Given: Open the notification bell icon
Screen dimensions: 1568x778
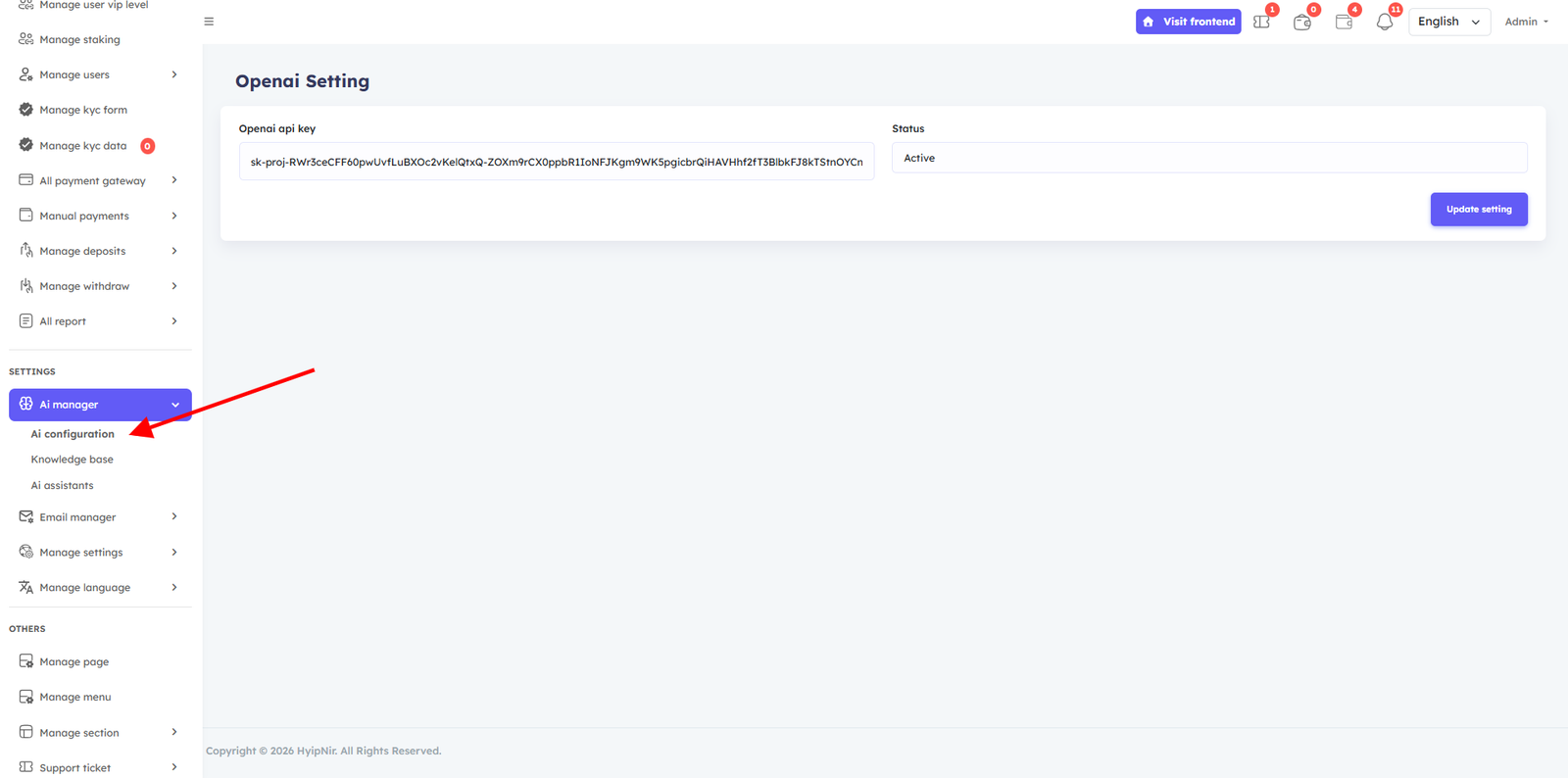Looking at the screenshot, I should pyautogui.click(x=1384, y=22).
